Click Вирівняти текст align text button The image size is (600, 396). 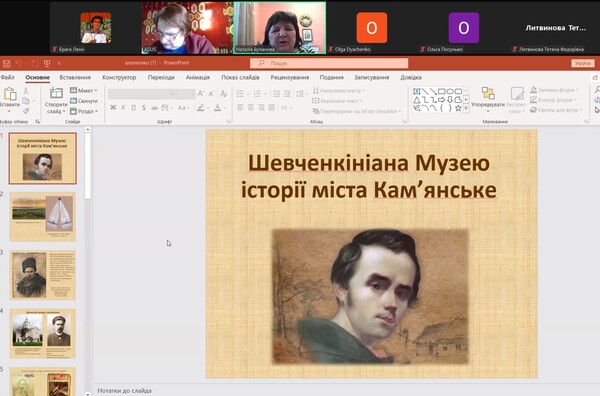(x=337, y=101)
